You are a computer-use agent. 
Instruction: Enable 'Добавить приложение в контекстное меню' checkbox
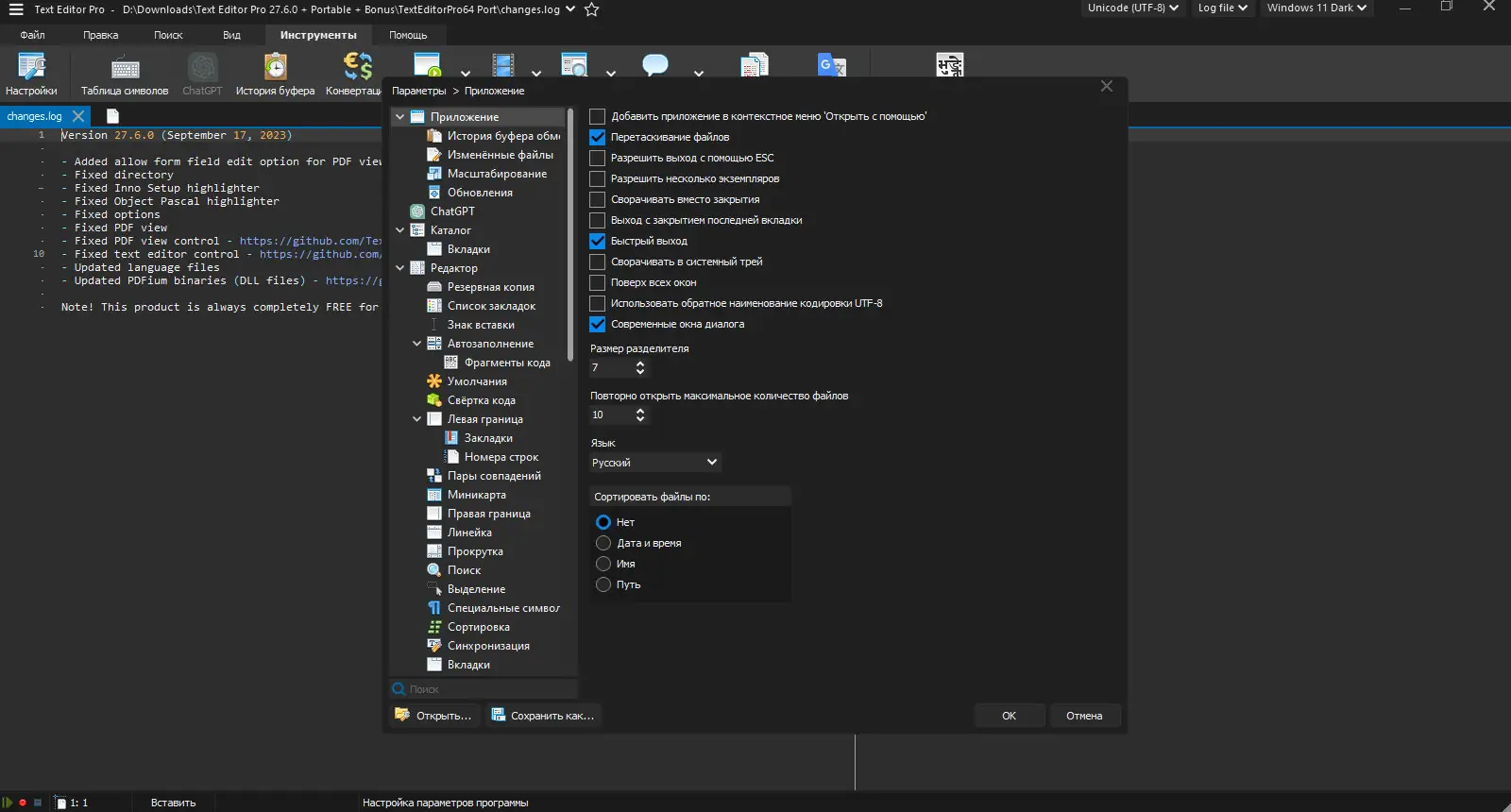coord(598,116)
